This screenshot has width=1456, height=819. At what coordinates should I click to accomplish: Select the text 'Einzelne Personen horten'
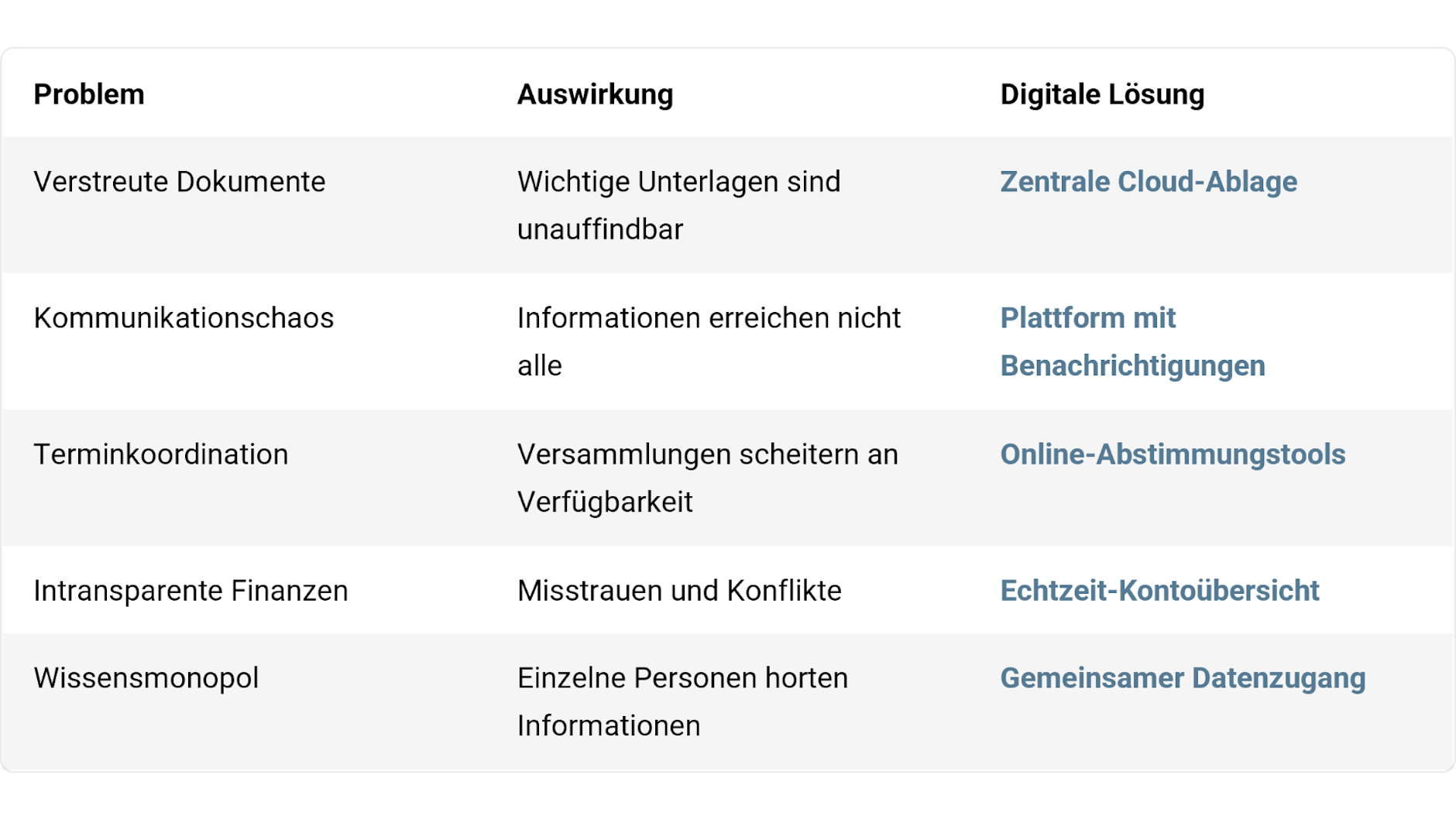click(x=682, y=678)
